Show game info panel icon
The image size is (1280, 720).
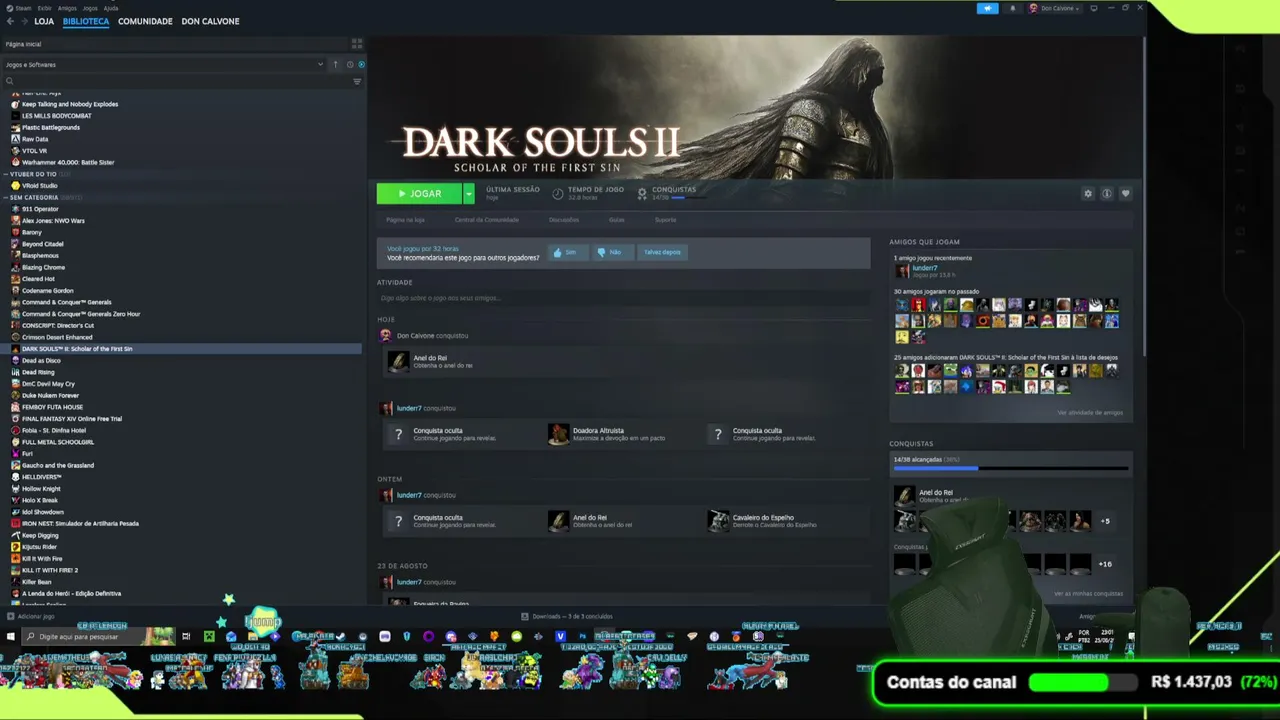[x=1106, y=194]
